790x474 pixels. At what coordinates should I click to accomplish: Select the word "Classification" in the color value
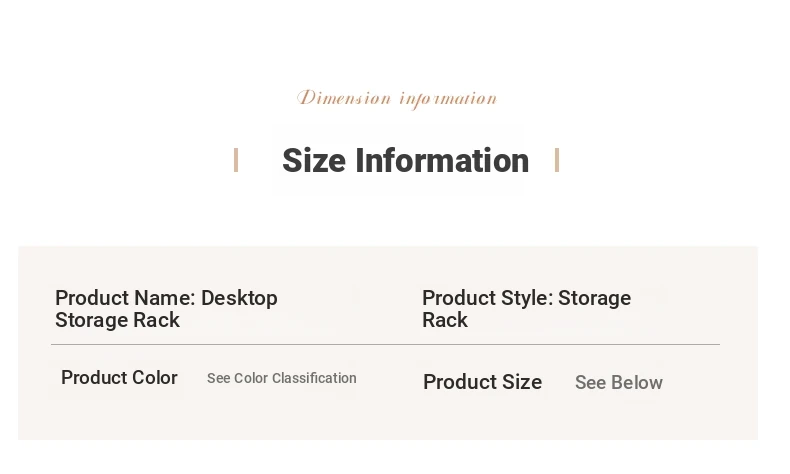314,378
